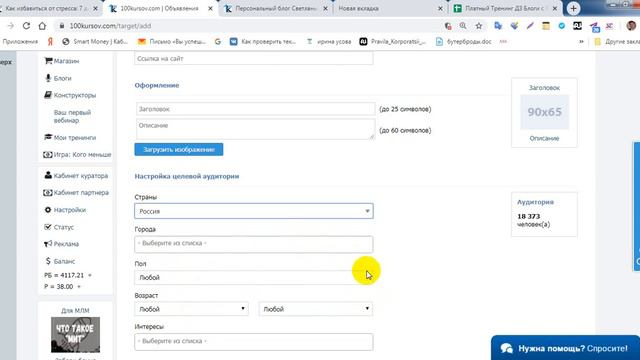640x360 pixels.
Task: Click the Ссылка на сайт input field
Action: (253, 58)
